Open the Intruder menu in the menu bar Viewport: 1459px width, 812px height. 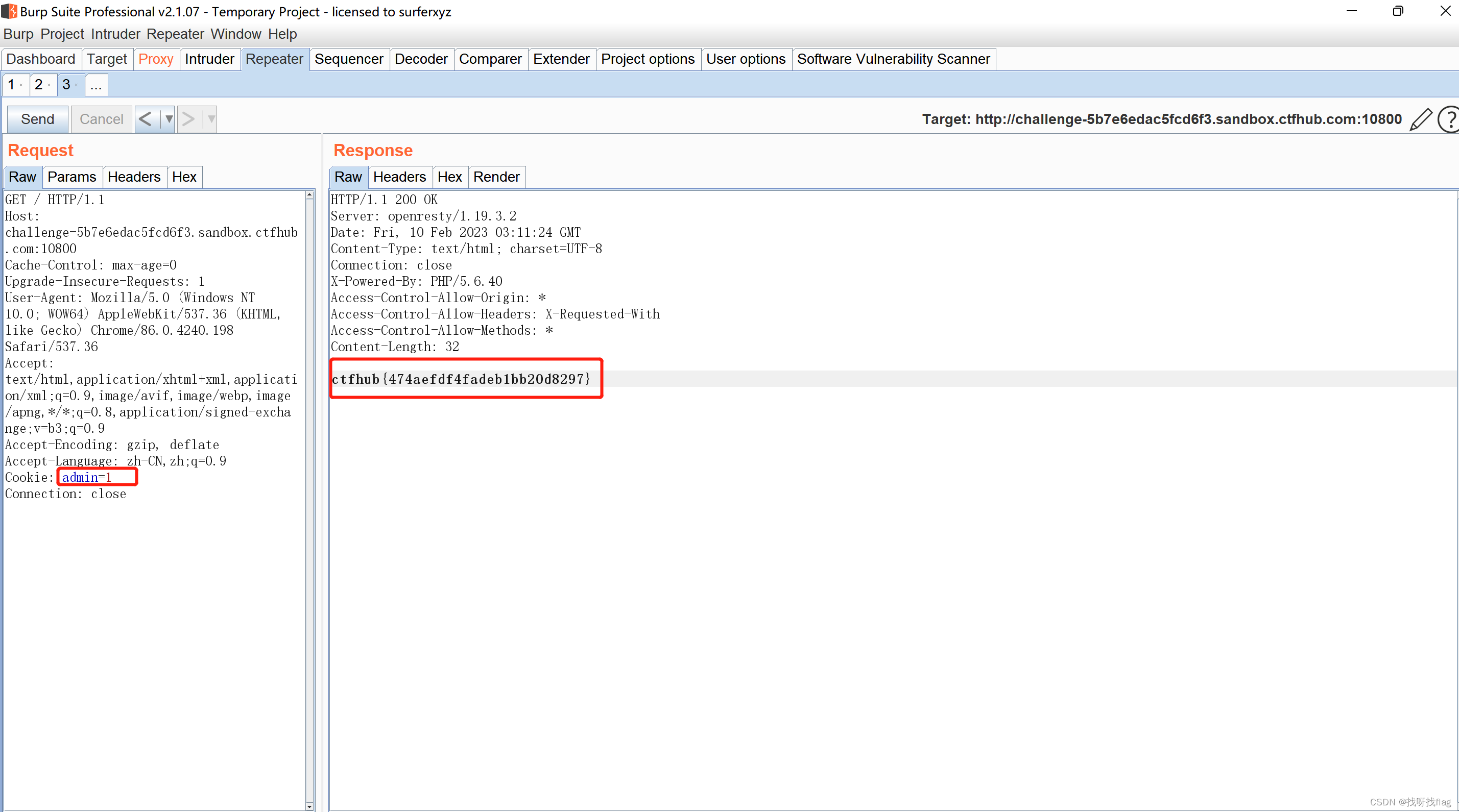pos(115,34)
